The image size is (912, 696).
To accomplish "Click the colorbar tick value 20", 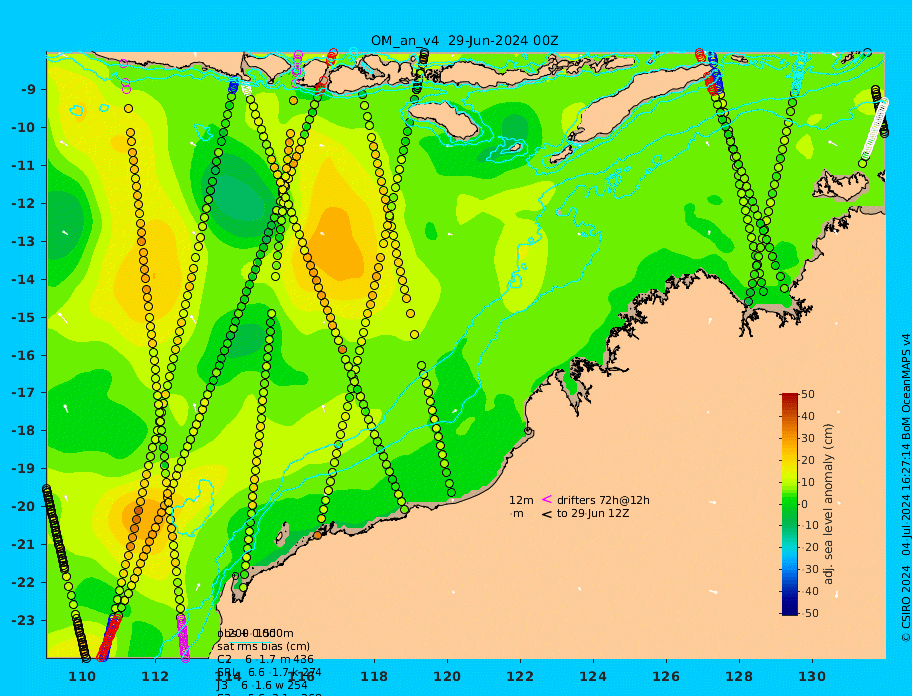I will 808,460.
